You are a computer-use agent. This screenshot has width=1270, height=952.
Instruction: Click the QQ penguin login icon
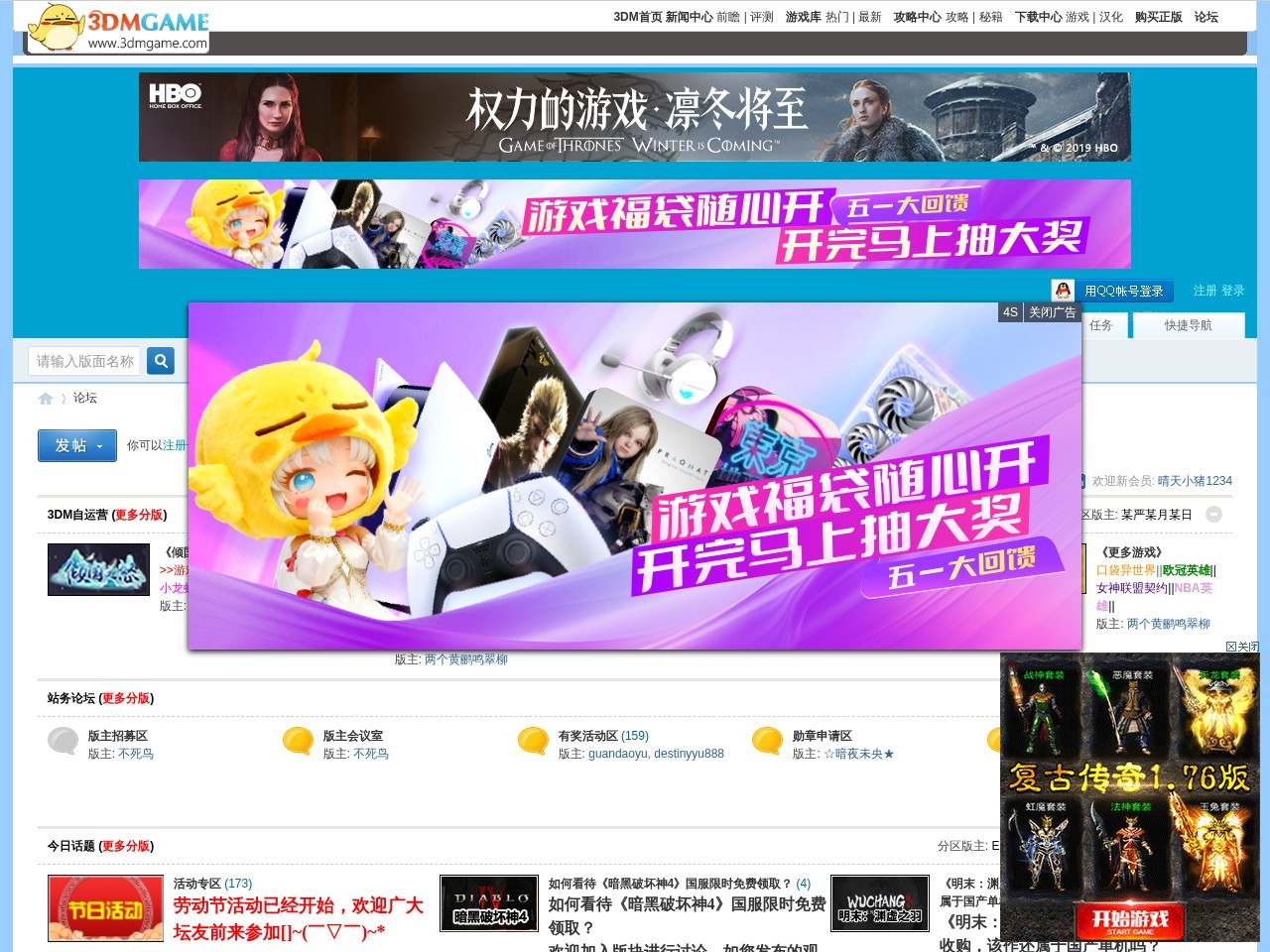click(1064, 291)
